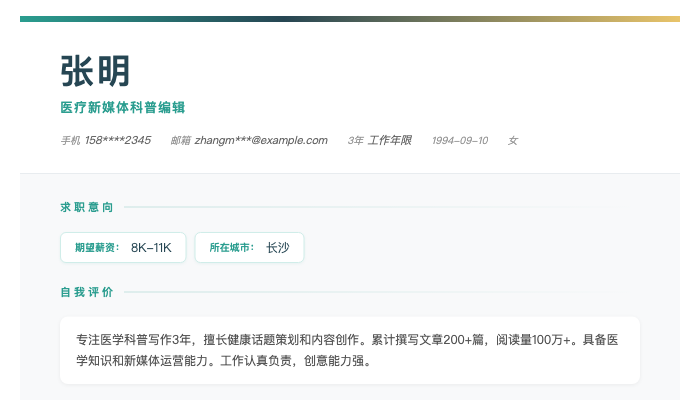700x400 pixels.
Task: Click the gender label 女
Action: point(512,141)
